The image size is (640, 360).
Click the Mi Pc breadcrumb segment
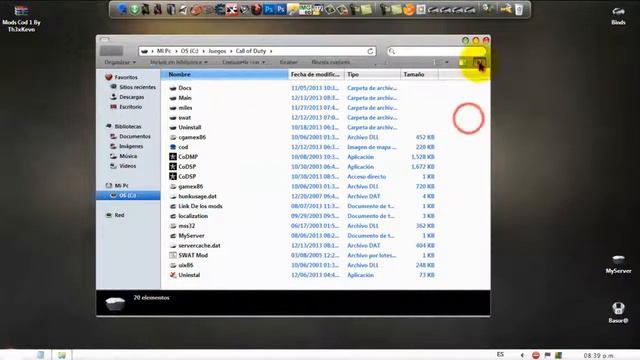tap(164, 51)
